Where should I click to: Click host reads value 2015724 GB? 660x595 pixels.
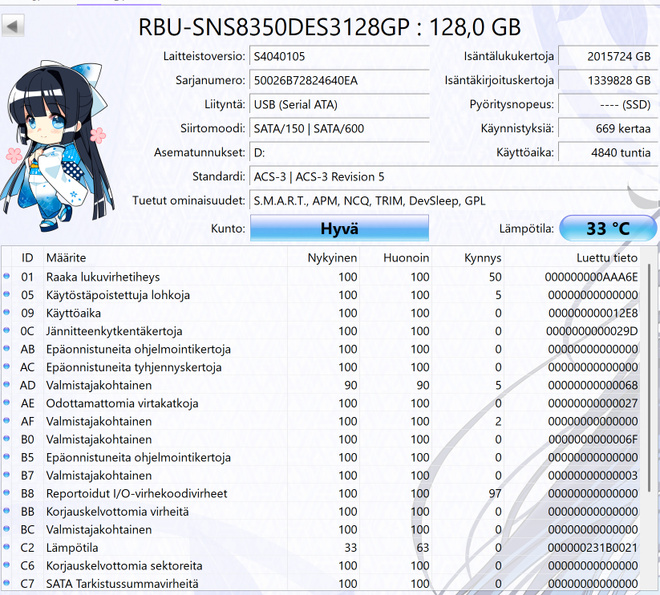(608, 56)
